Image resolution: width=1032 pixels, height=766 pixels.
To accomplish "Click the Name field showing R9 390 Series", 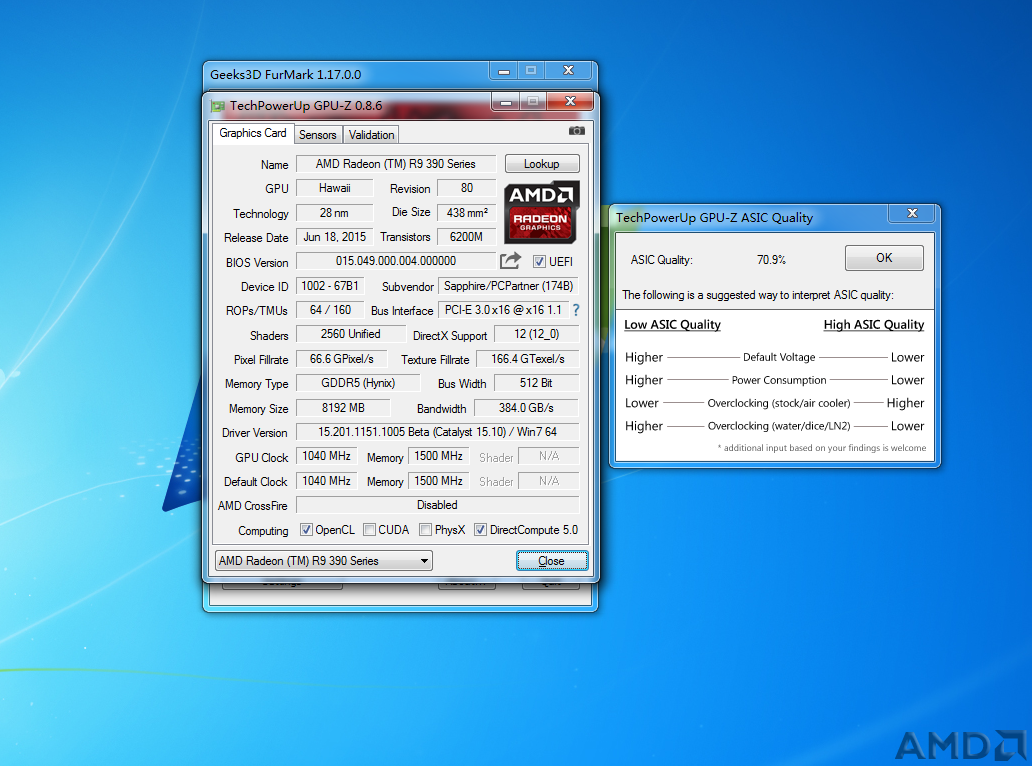I will (396, 164).
